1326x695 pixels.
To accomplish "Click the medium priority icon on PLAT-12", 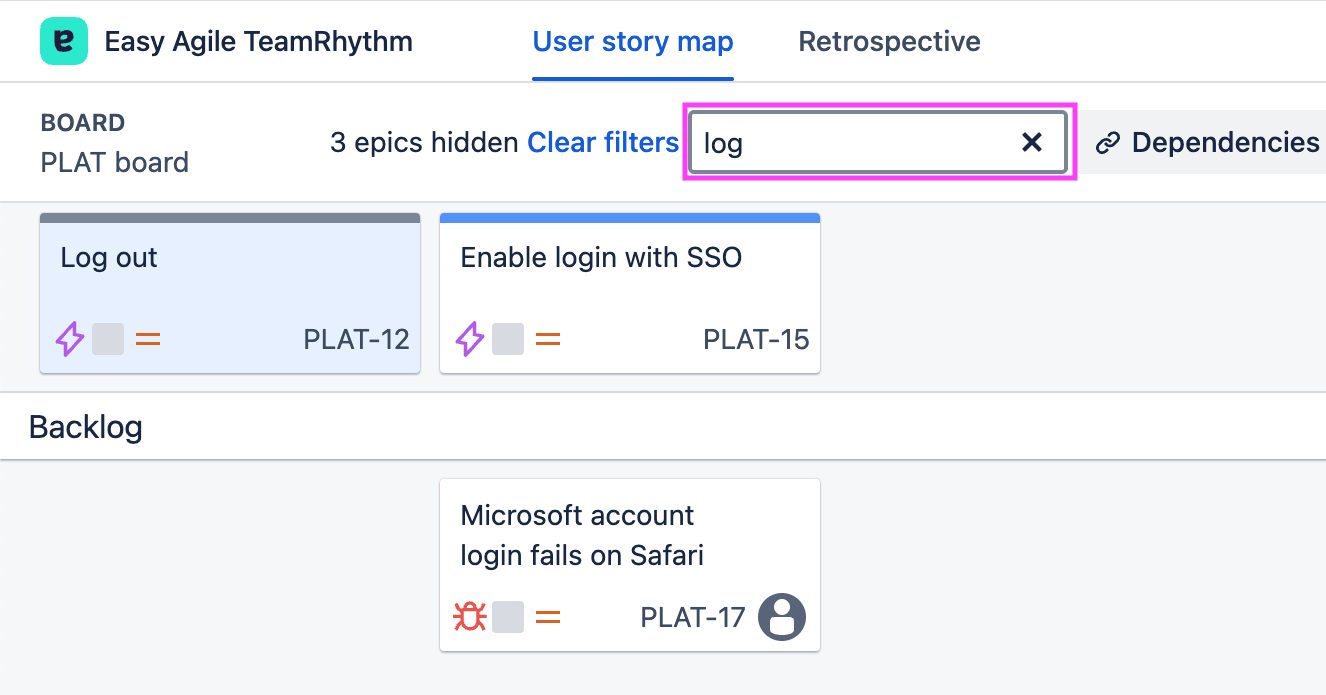I will pyautogui.click(x=148, y=340).
